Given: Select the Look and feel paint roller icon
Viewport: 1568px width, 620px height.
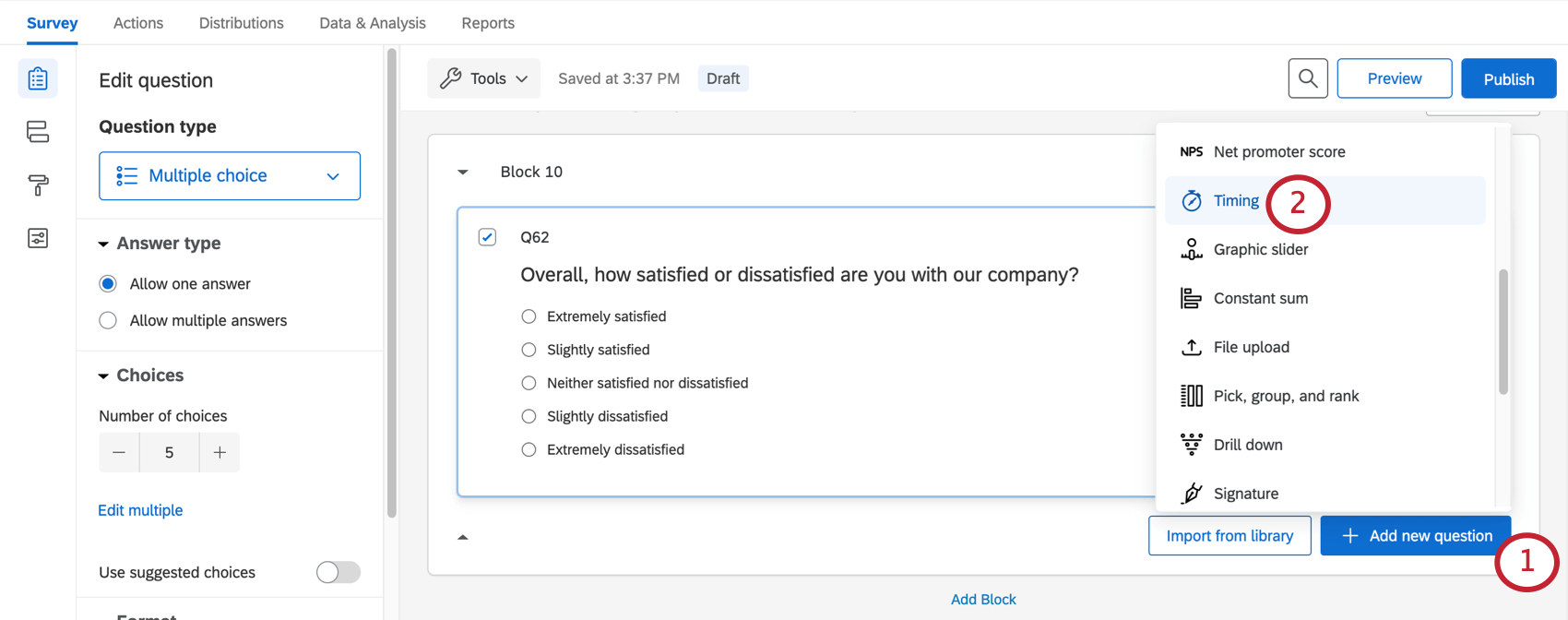Looking at the screenshot, I should (x=37, y=185).
